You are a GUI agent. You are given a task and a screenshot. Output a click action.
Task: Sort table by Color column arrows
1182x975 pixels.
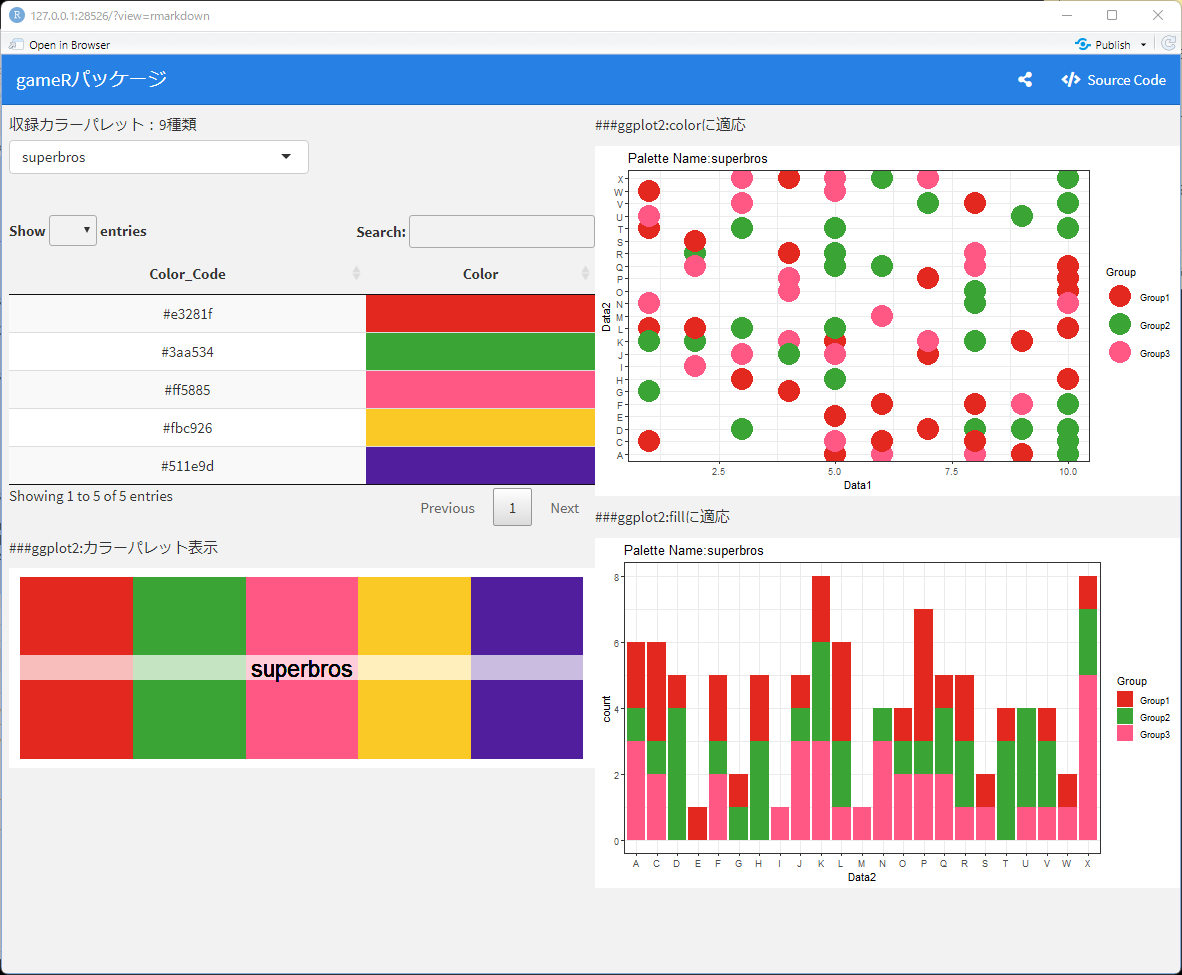point(585,274)
